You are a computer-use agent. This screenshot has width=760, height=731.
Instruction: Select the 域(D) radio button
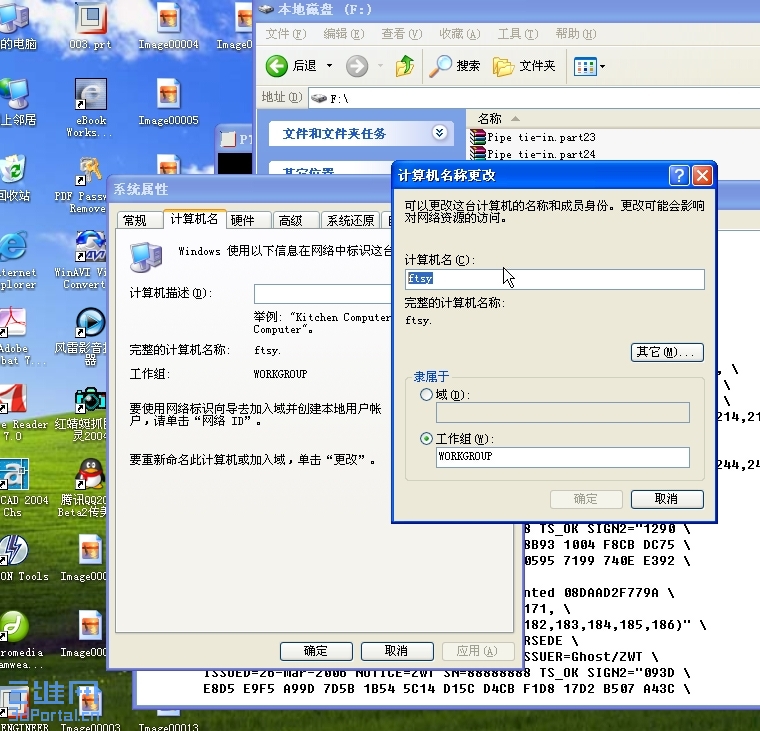(x=426, y=395)
